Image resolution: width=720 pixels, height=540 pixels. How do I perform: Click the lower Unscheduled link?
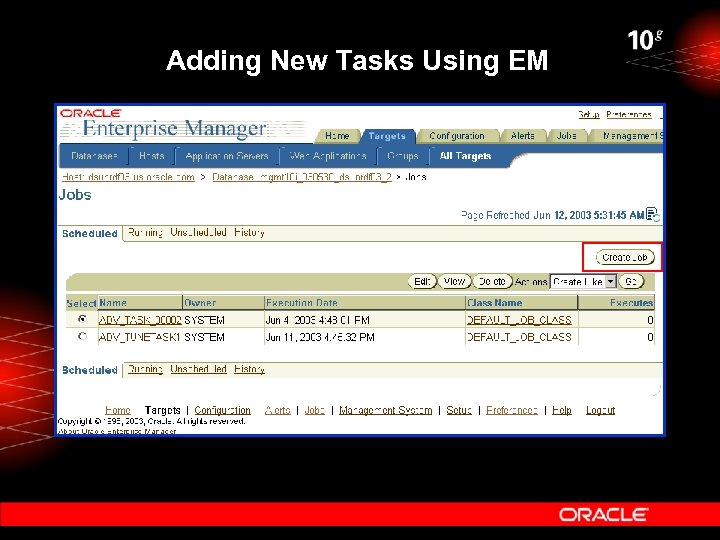198,369
